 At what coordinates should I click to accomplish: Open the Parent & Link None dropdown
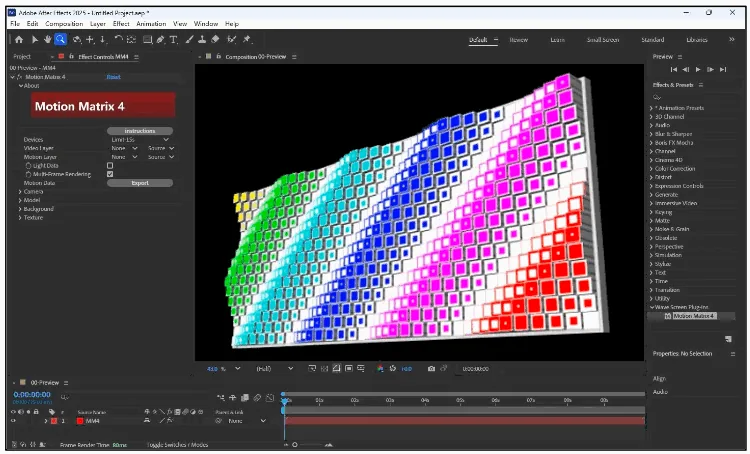point(246,421)
